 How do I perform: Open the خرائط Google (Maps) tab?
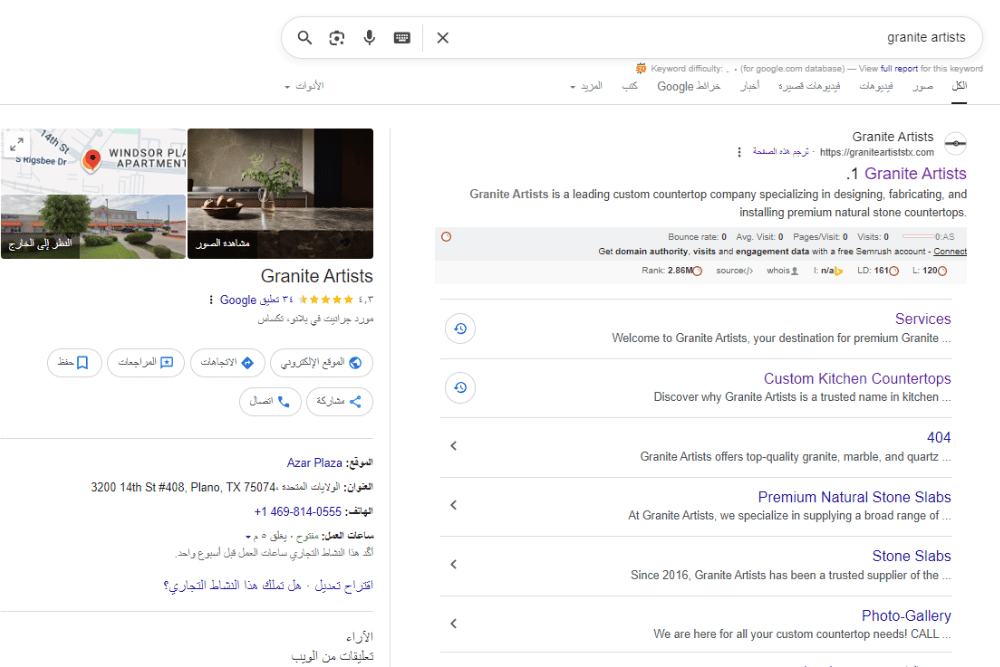pos(689,86)
